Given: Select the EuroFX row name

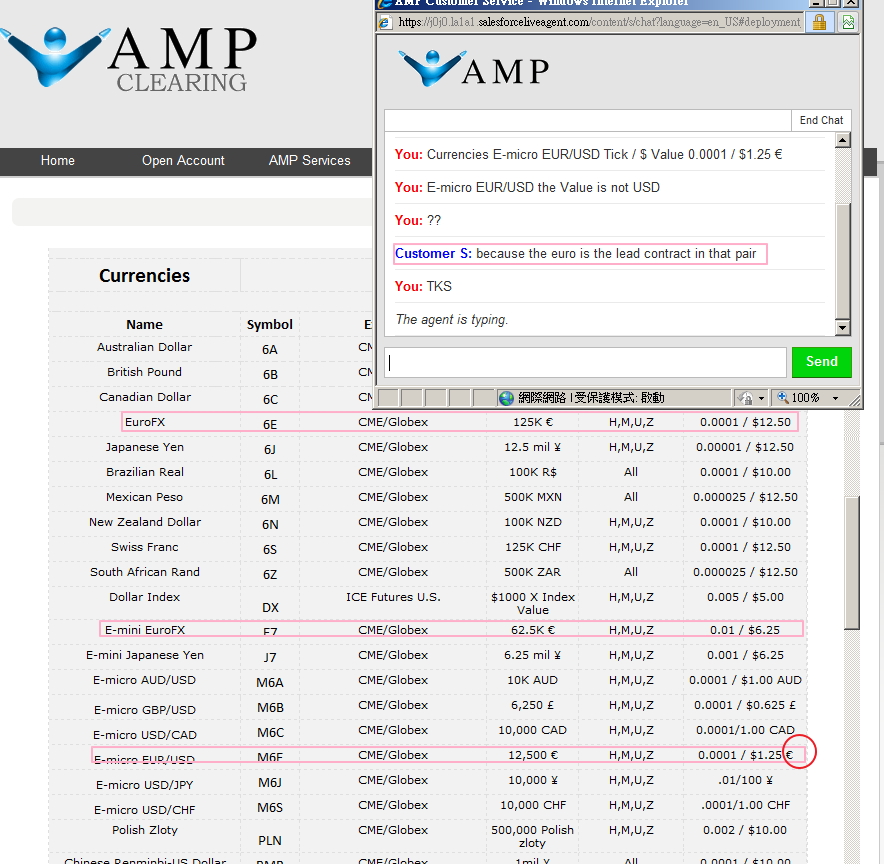Looking at the screenshot, I should click(145, 422).
